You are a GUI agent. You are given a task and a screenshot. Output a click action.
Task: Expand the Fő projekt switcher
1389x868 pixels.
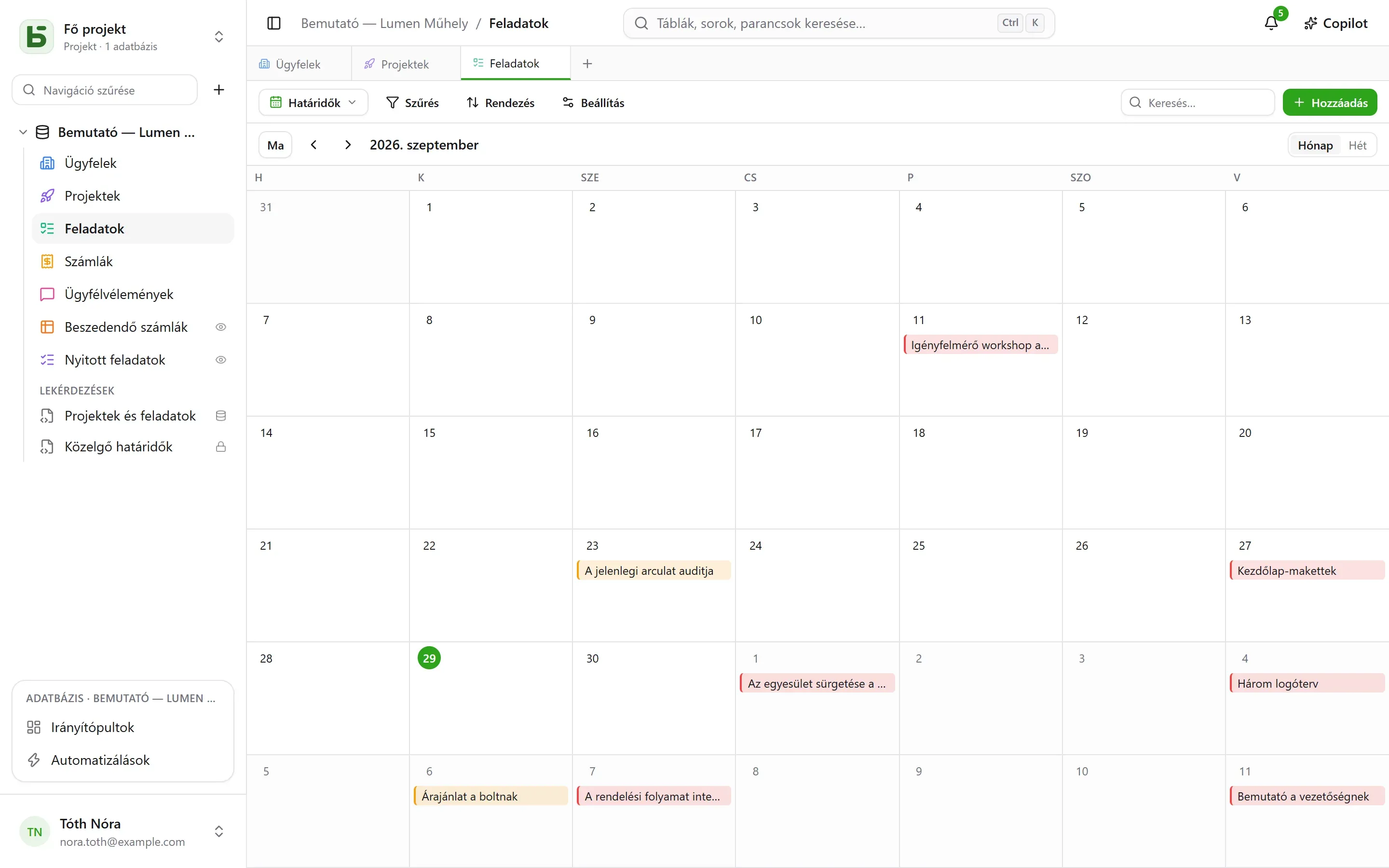pos(218,37)
